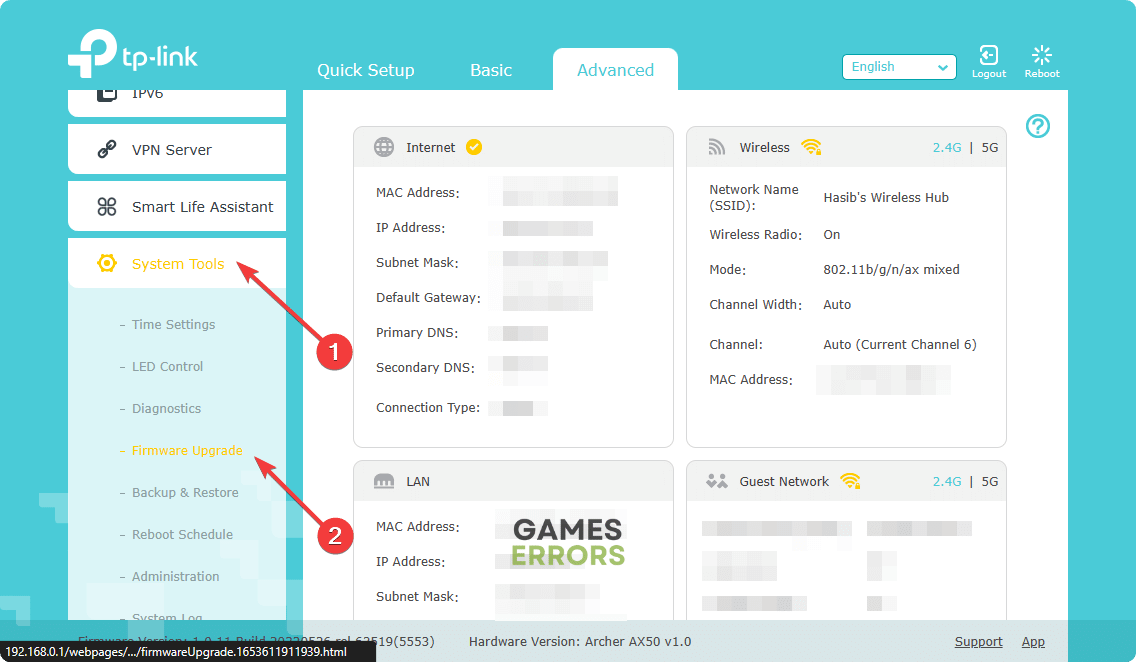Click the Guest Network panel title

pos(784,482)
